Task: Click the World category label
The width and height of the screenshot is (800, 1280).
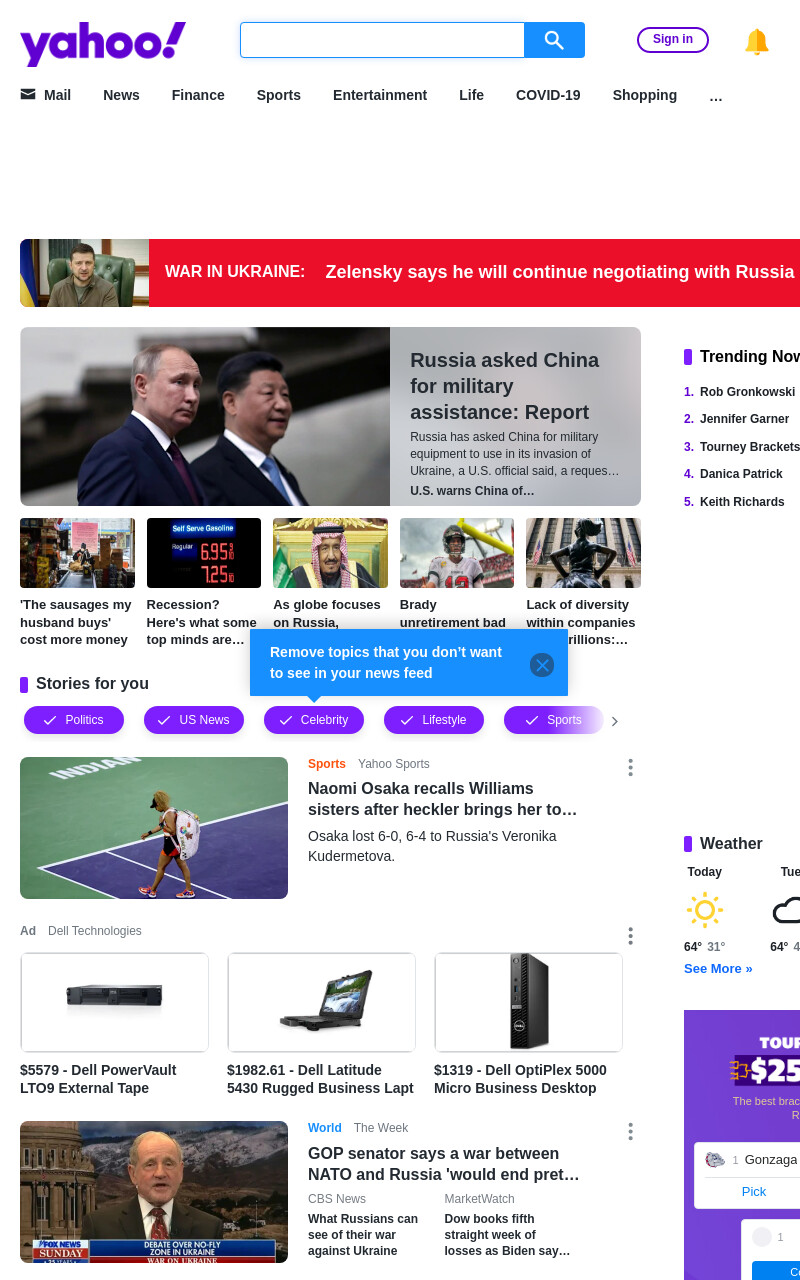Action: pos(325,1128)
